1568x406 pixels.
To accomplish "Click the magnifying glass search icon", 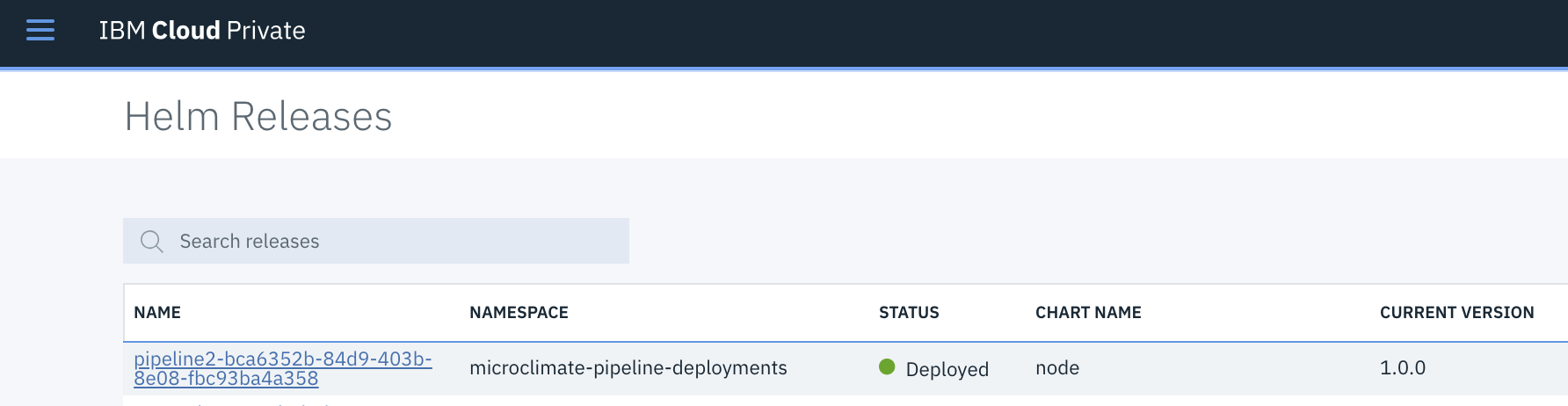I will point(152,242).
